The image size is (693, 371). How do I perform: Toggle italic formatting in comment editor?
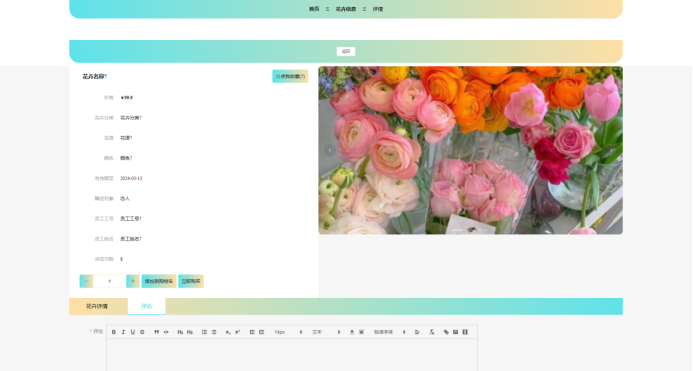tap(123, 332)
